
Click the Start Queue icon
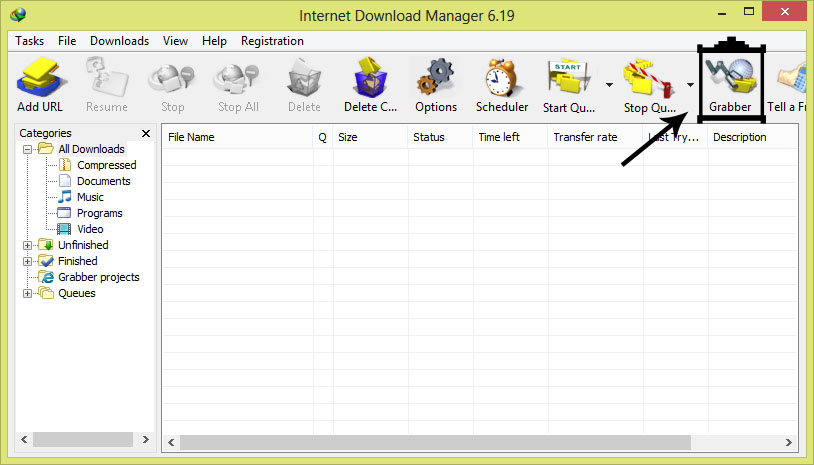[x=568, y=79]
